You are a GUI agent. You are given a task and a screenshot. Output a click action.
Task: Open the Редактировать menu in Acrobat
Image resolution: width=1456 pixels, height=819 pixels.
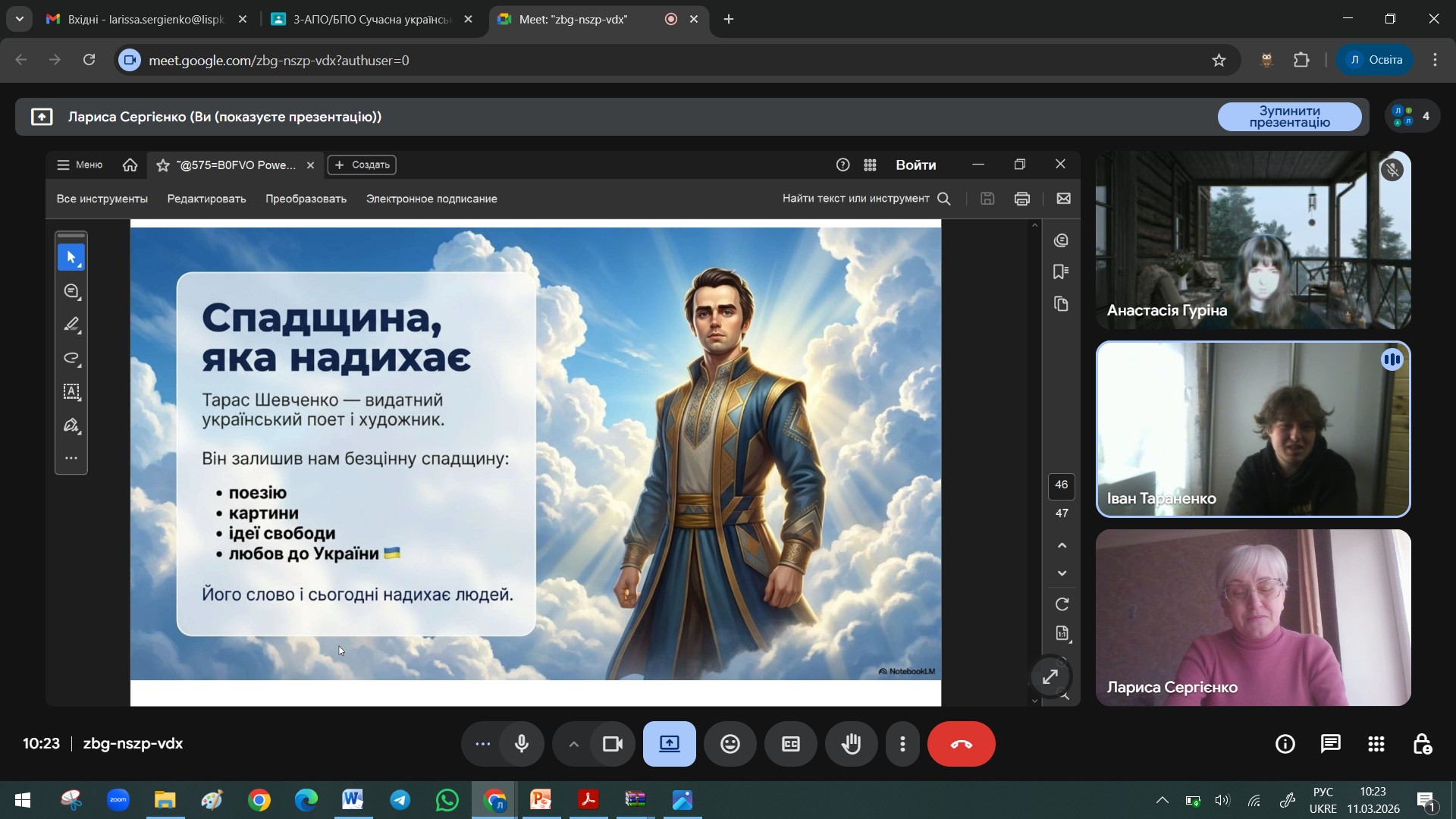tap(206, 199)
